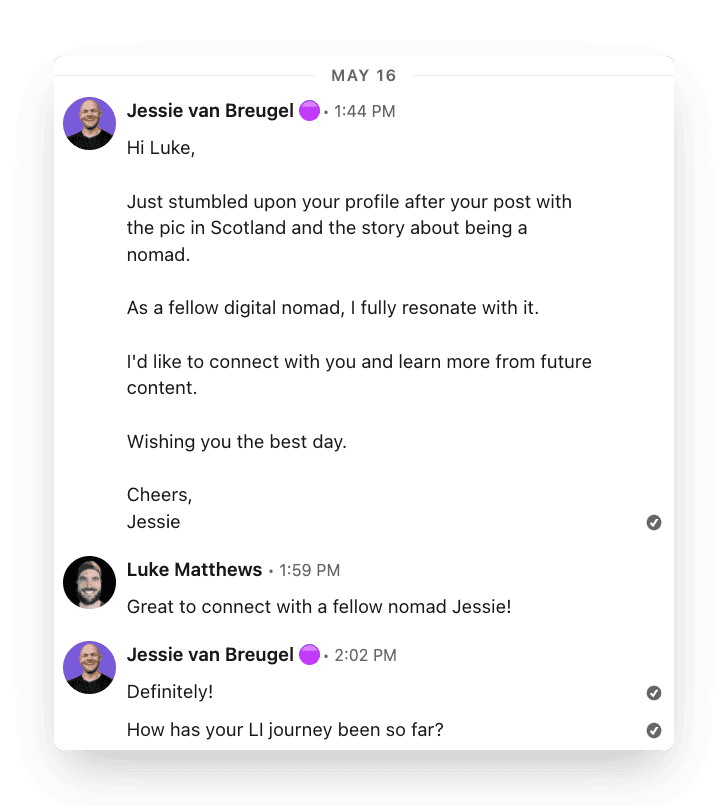Click the 2:02 PM timestamp

click(x=366, y=656)
